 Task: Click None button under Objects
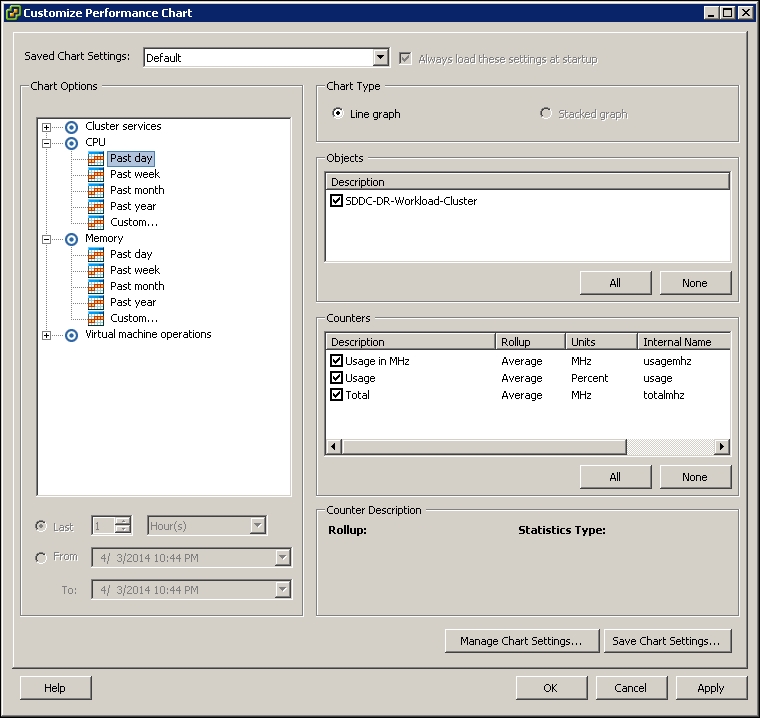pos(695,283)
